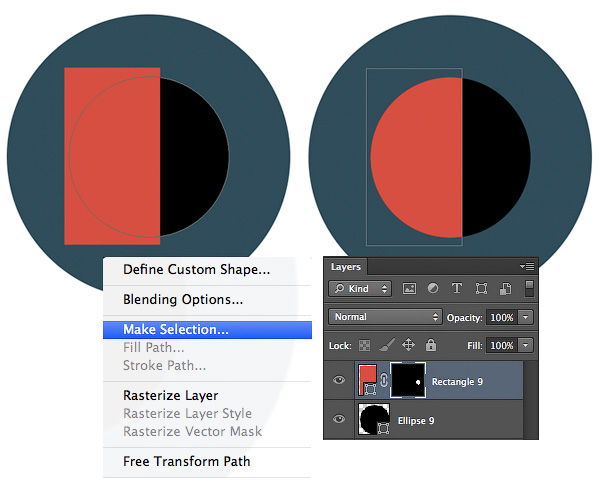Lock transparent pixels checker icon
600x494 pixels.
click(364, 346)
